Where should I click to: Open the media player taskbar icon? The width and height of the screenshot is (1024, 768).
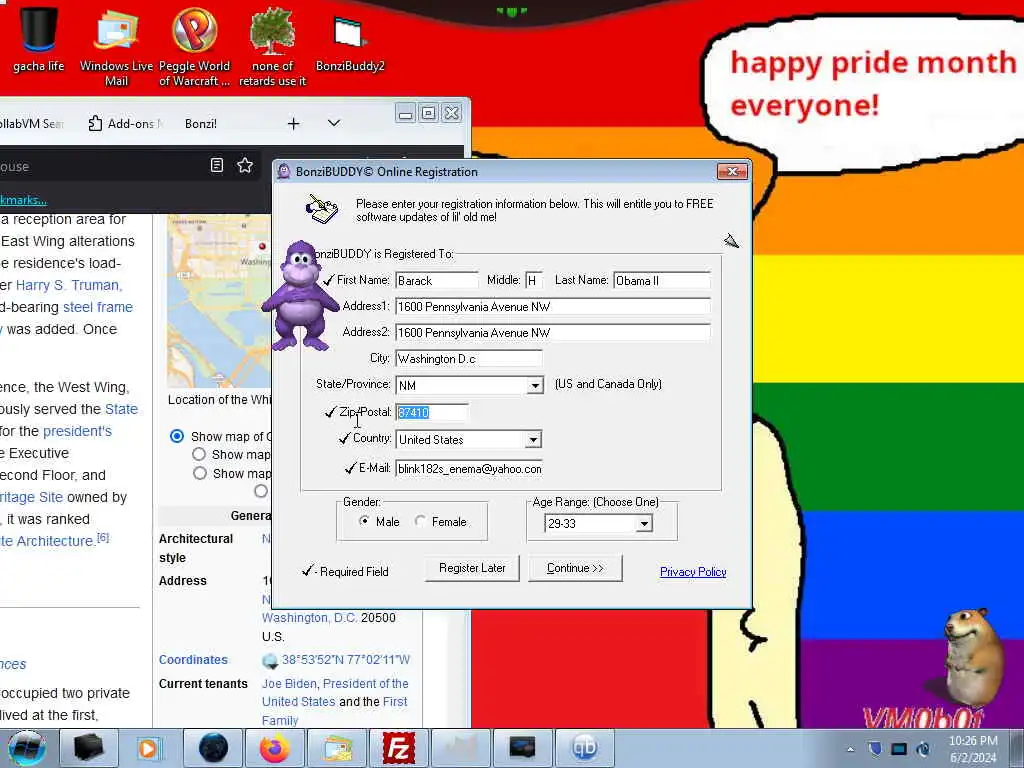coord(149,748)
